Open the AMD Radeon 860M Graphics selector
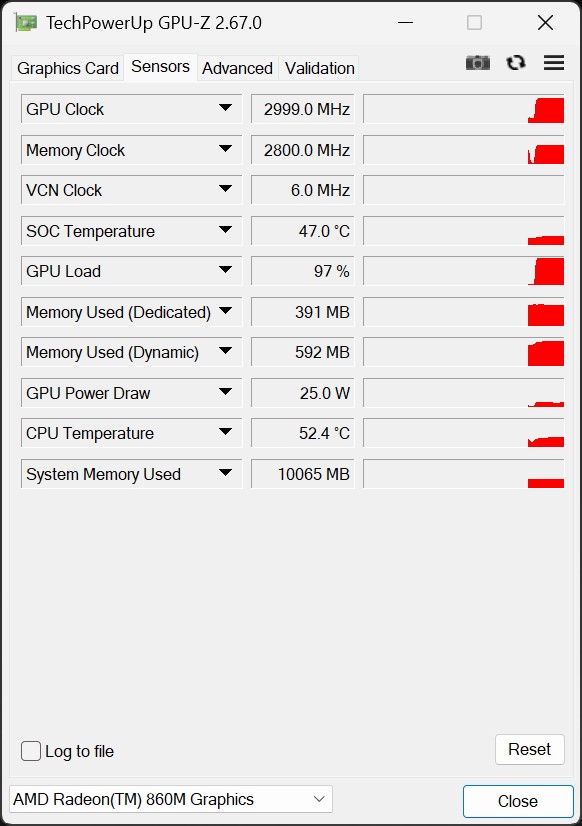Screen dimensions: 582x826 (171, 799)
